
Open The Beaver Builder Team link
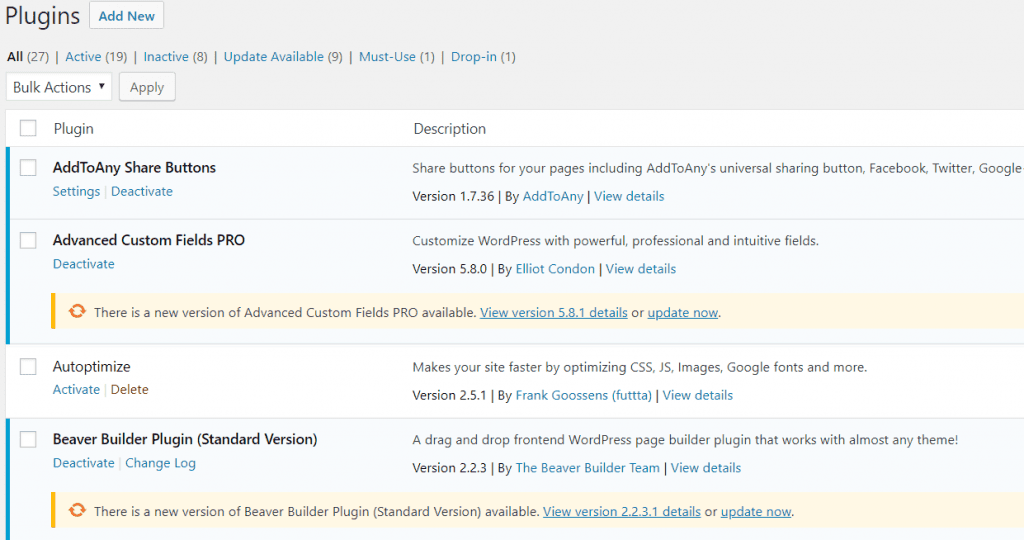coord(588,468)
